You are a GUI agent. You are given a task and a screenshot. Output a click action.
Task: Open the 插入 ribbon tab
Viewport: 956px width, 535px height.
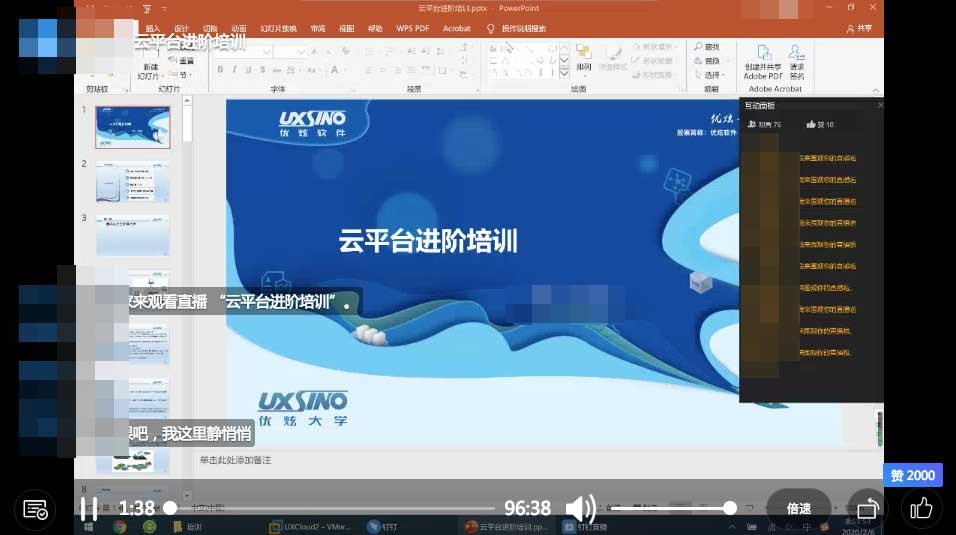tap(152, 29)
